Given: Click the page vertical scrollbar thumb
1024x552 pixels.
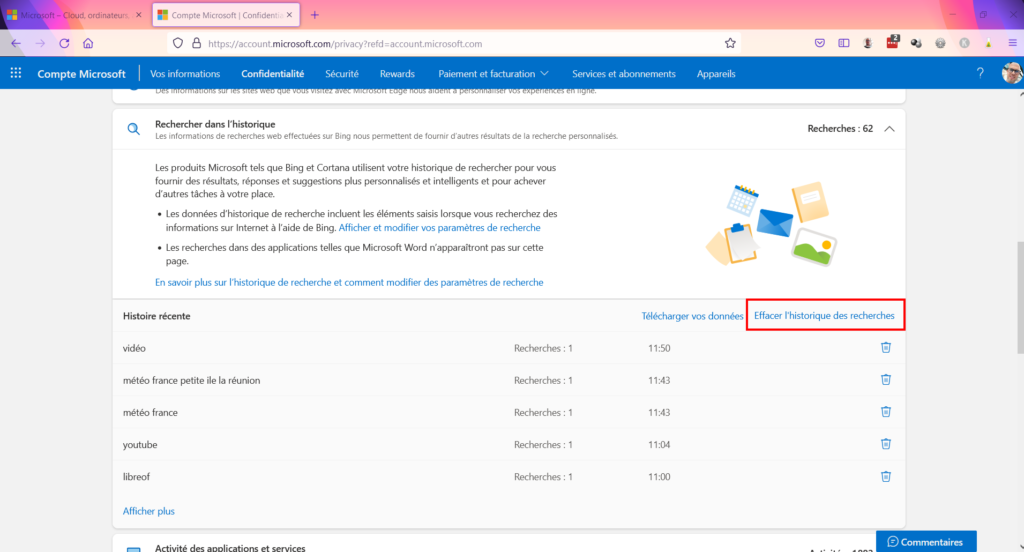Looking at the screenshot, I should (x=1020, y=298).
